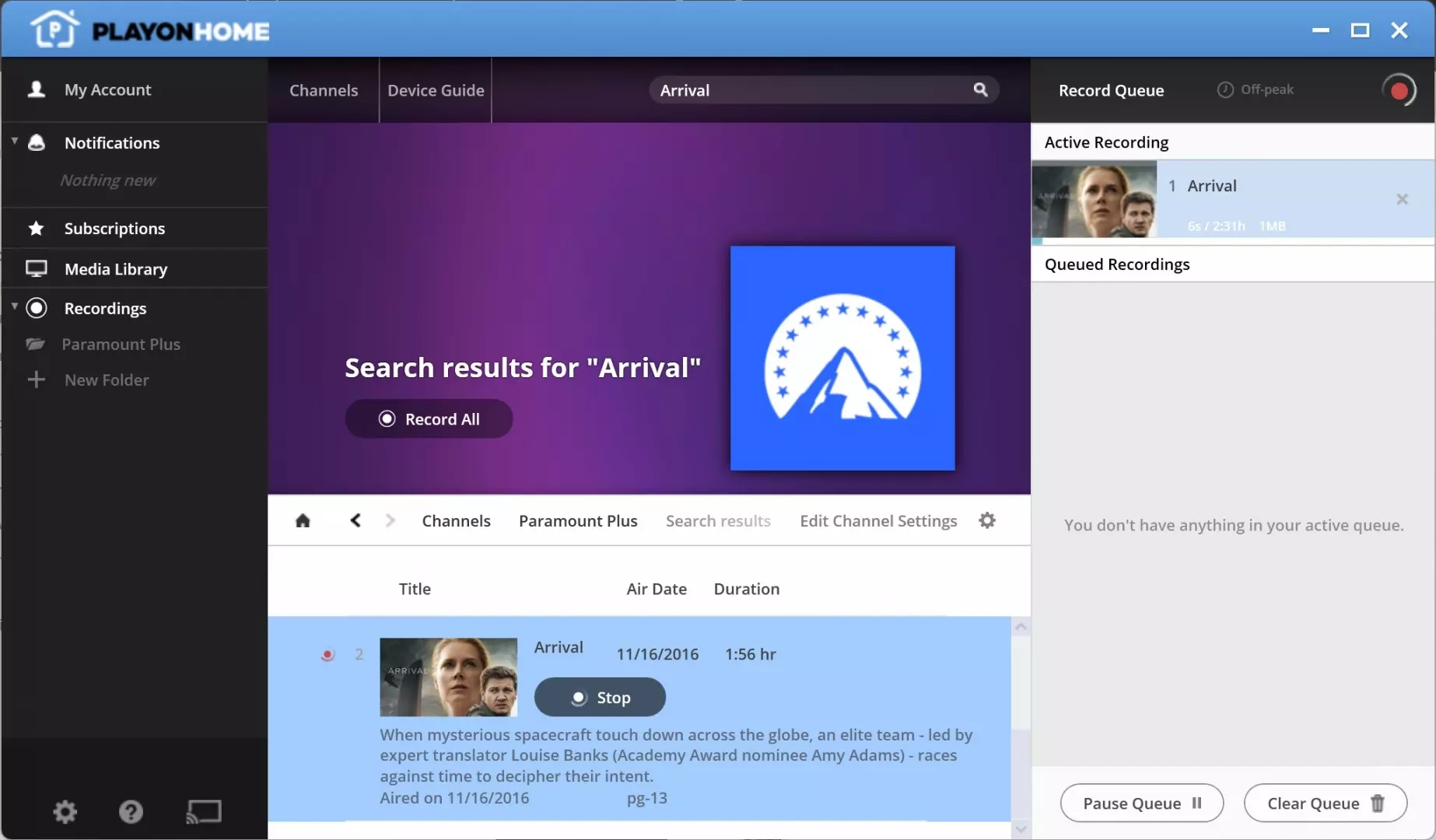Click results scrollbar up arrow
1436x840 pixels.
click(1021, 627)
